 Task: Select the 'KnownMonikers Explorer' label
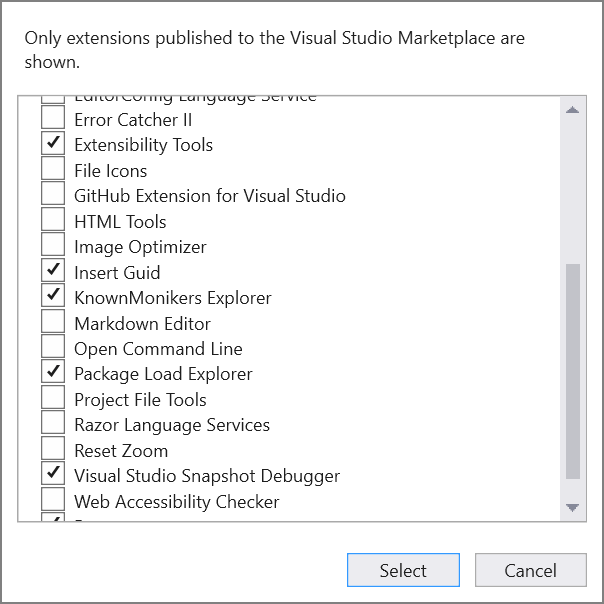(173, 298)
